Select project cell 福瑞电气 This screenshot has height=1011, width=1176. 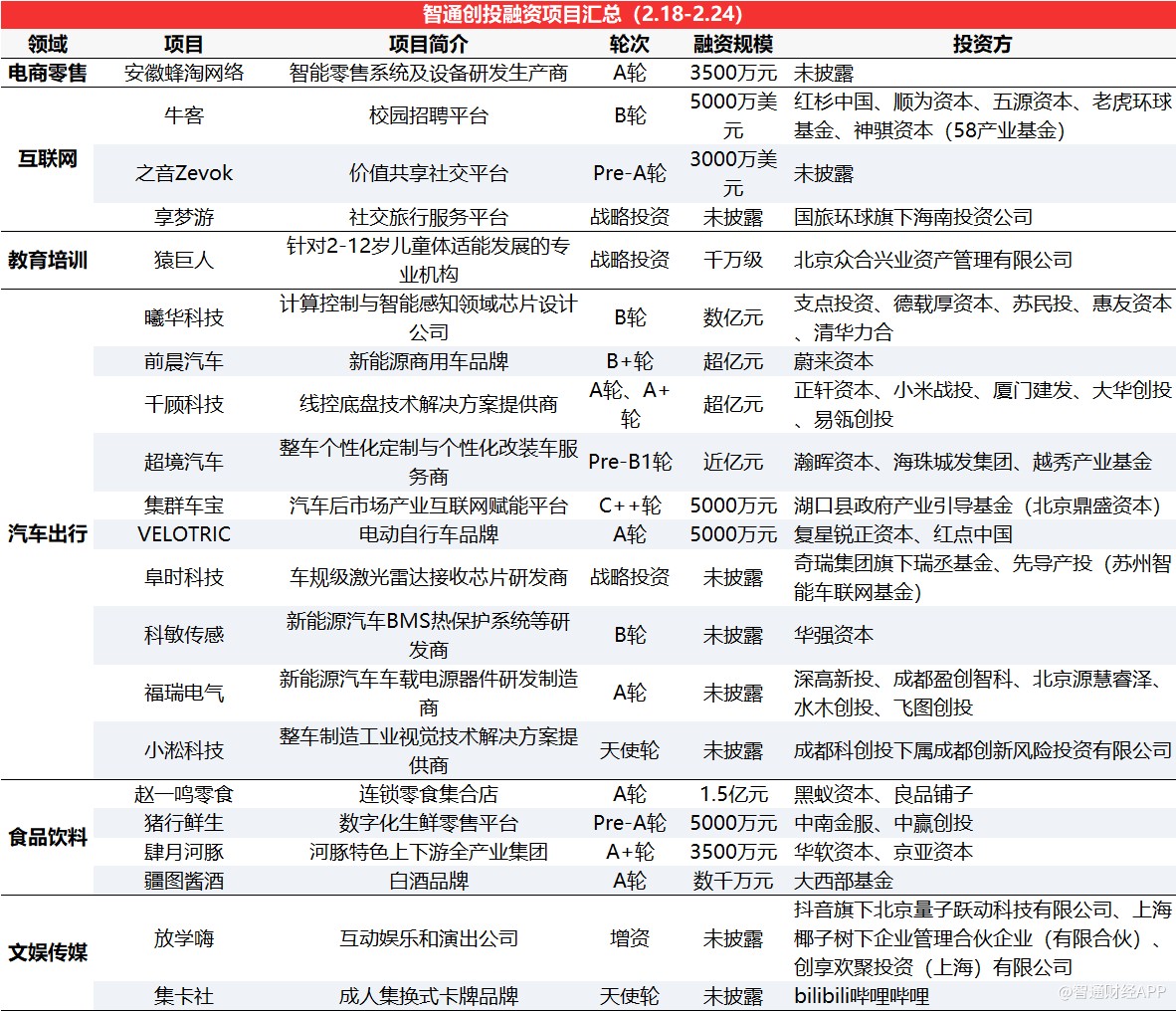click(x=184, y=693)
